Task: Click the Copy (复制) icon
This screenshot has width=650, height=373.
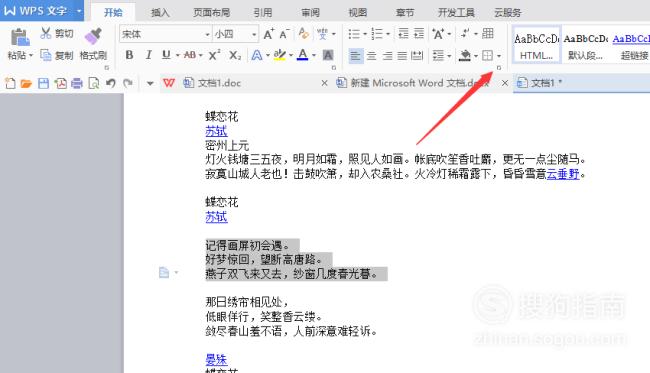Action: click(x=46, y=55)
